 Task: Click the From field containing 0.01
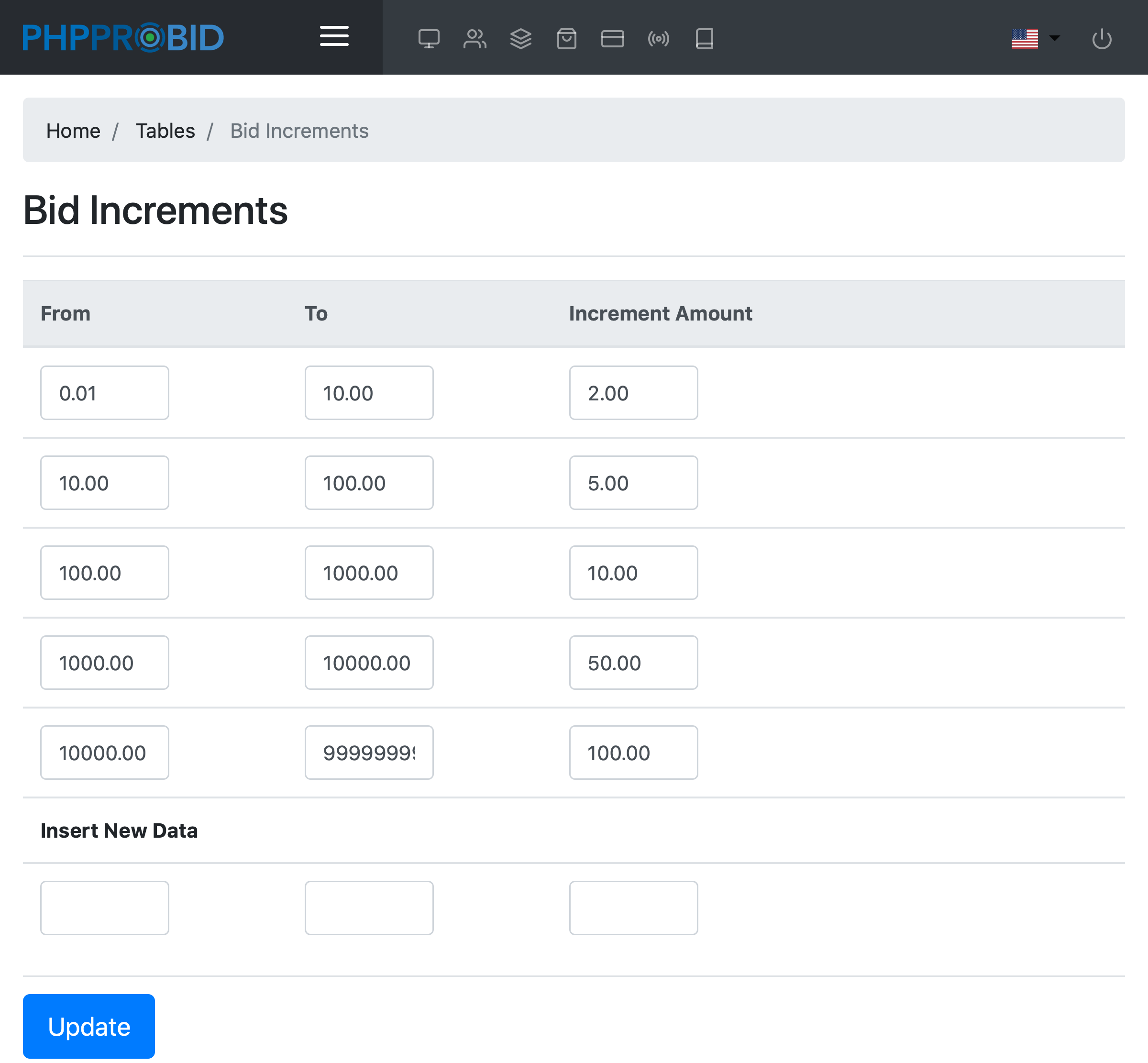click(105, 393)
